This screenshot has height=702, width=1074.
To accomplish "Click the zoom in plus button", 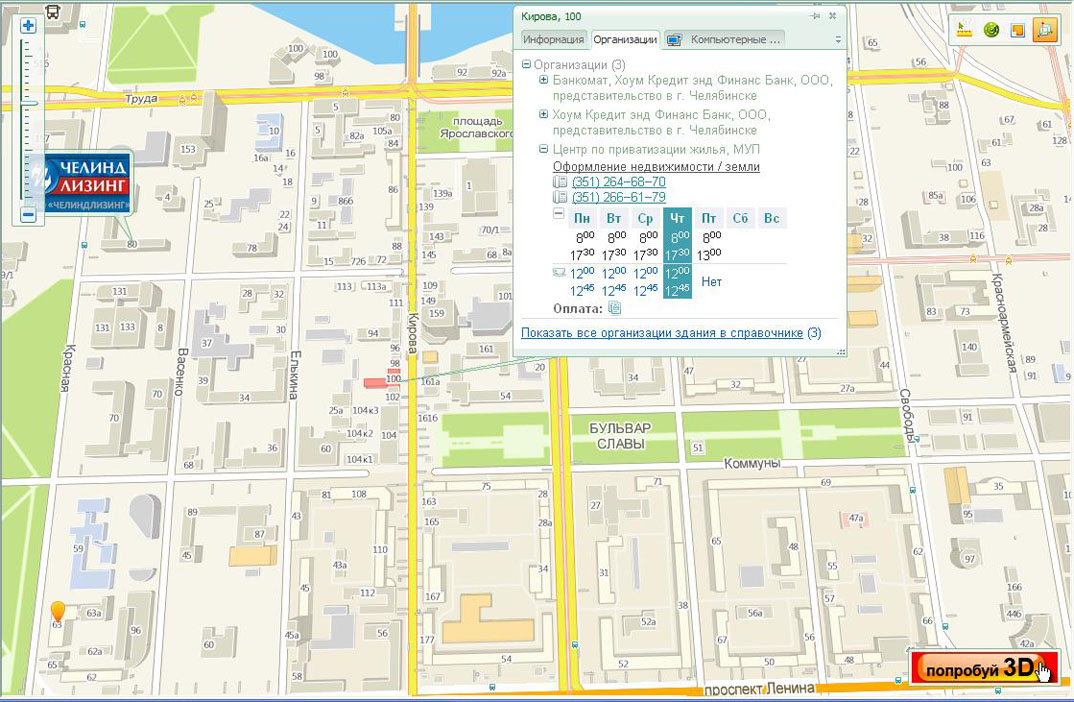I will click(28, 26).
